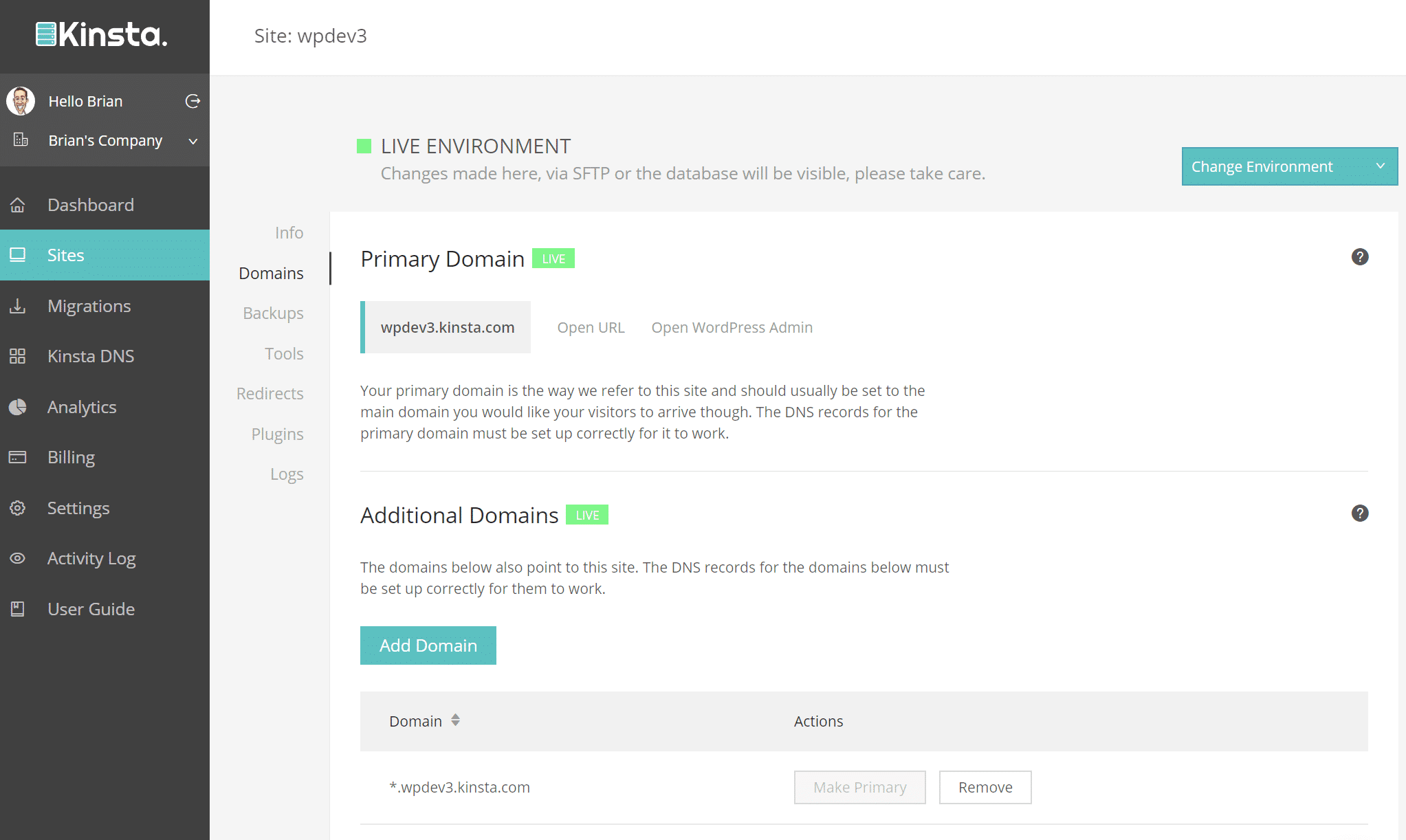The width and height of the screenshot is (1406, 840).
Task: Expand the Brian's Company chevron
Action: point(193,141)
